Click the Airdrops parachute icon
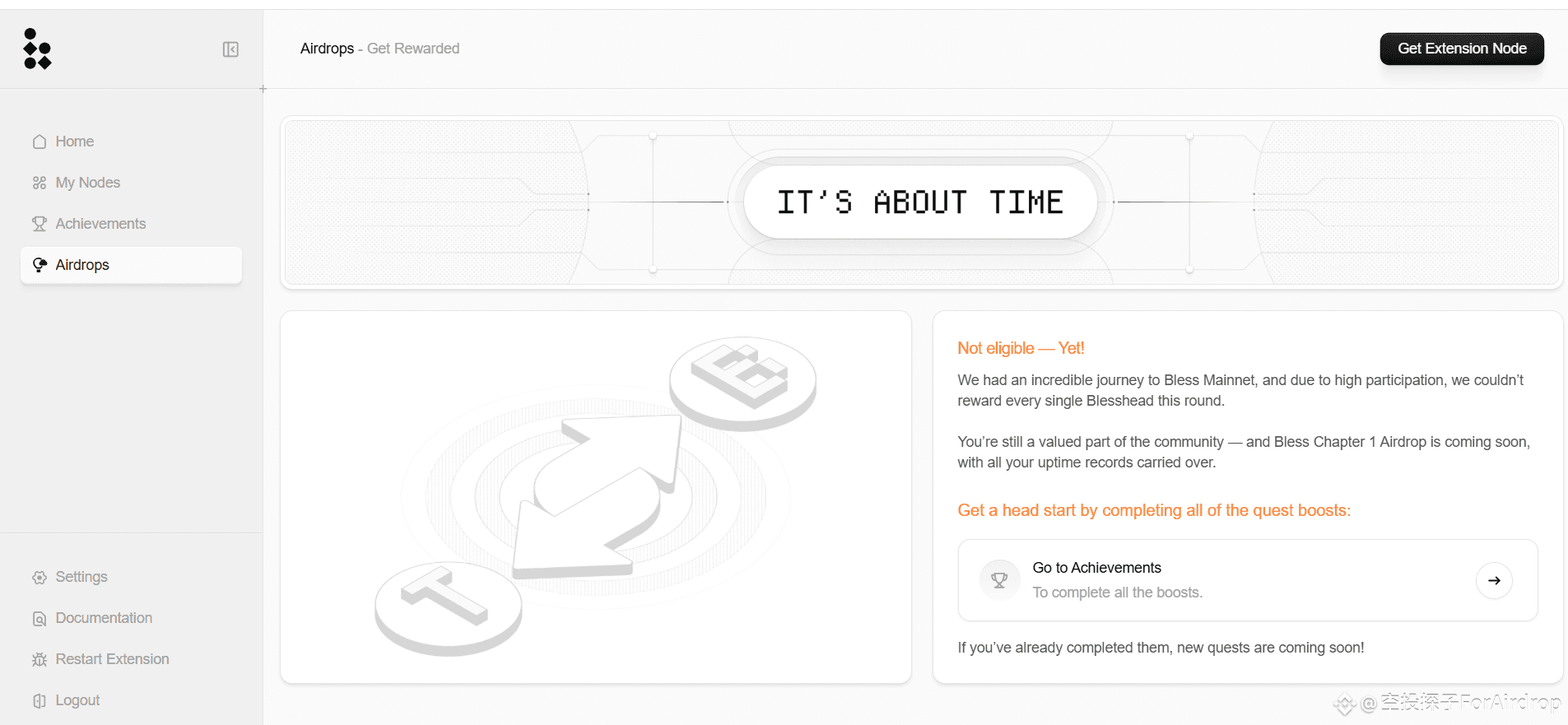 tap(39, 265)
